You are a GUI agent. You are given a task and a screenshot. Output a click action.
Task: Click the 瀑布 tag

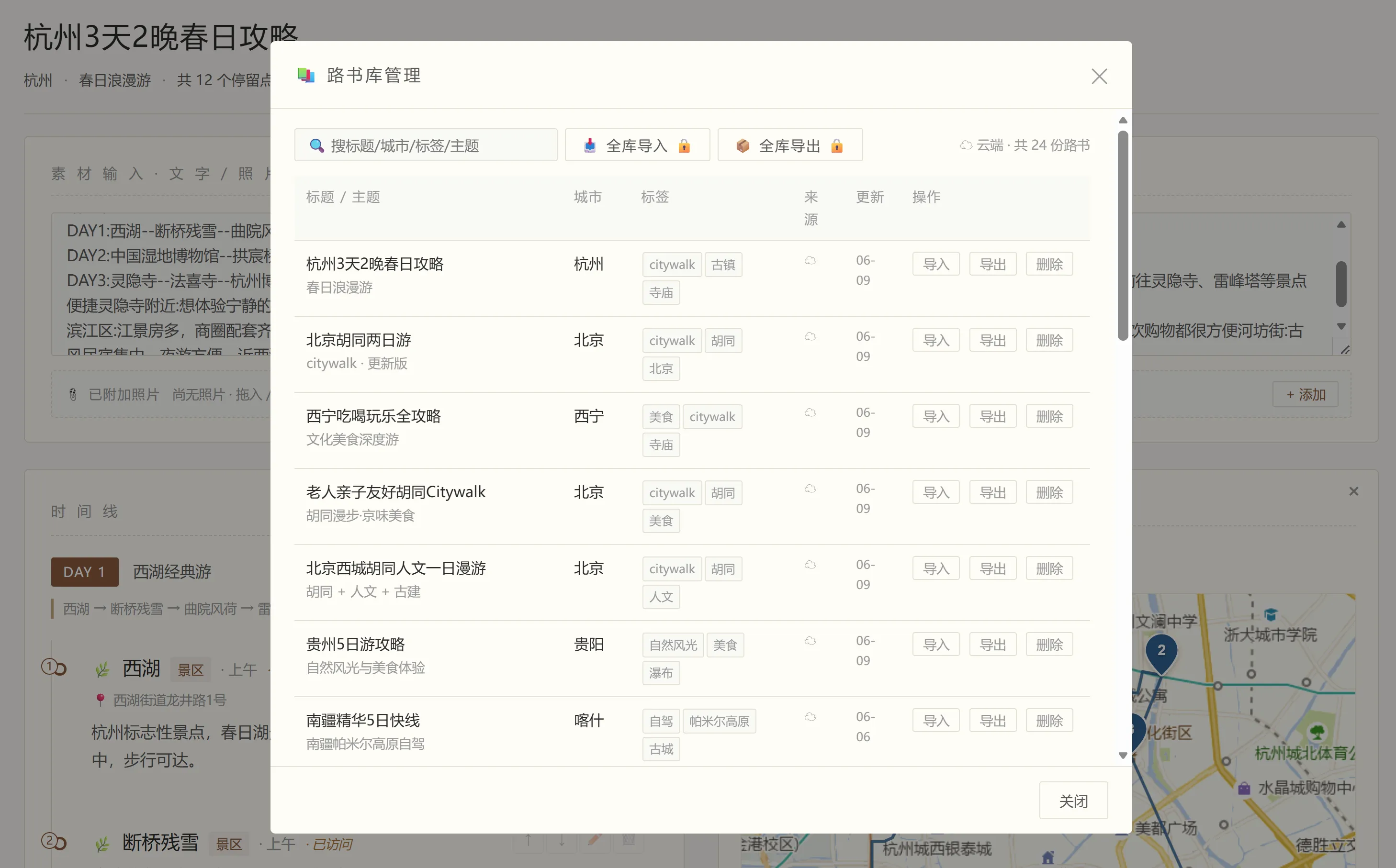[x=661, y=673]
